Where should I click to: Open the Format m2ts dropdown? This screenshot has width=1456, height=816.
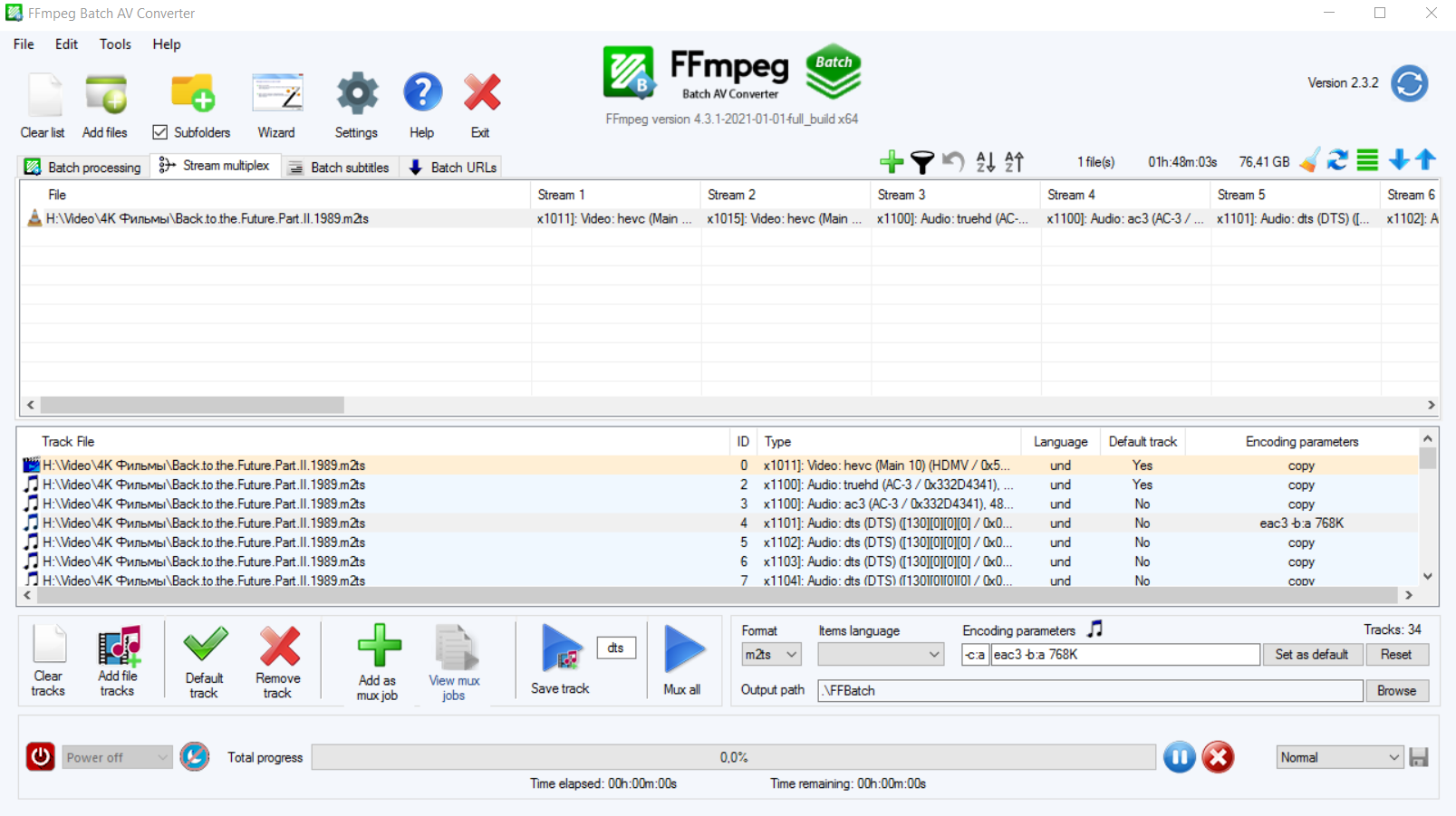772,654
